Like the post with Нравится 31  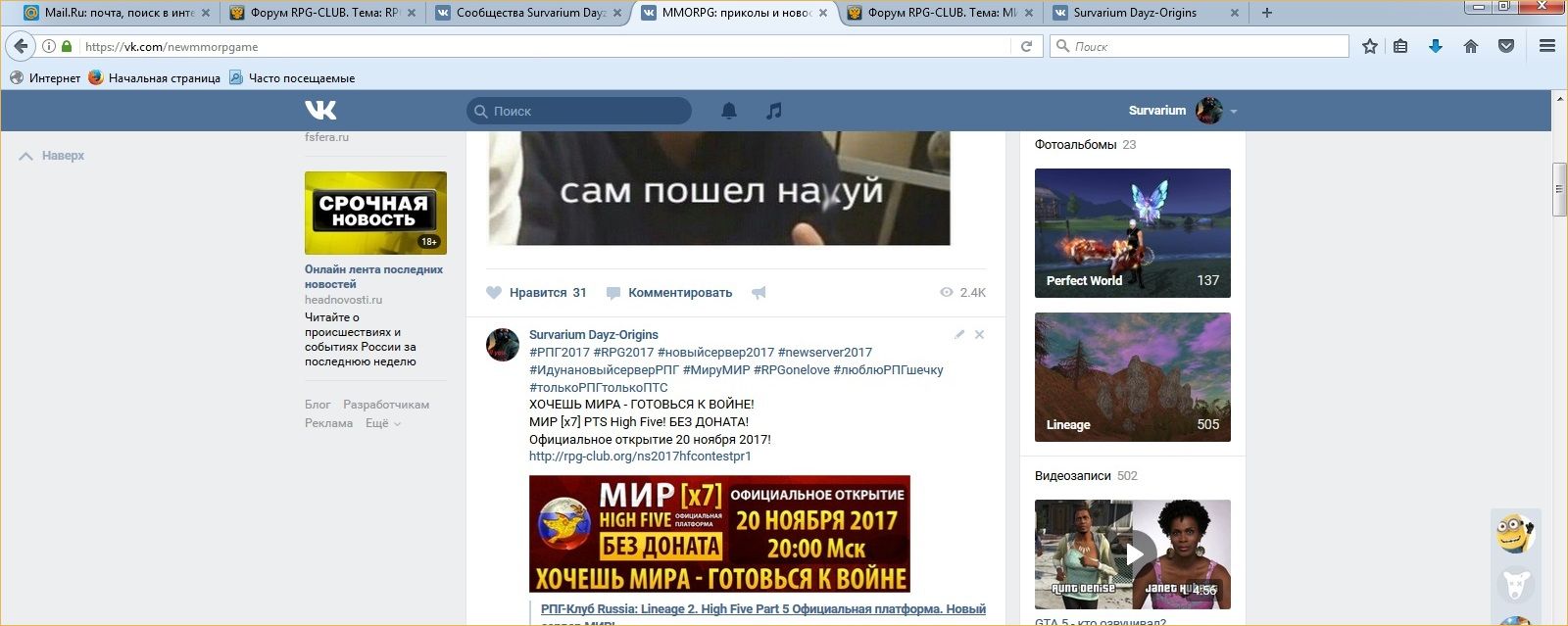coord(537,292)
